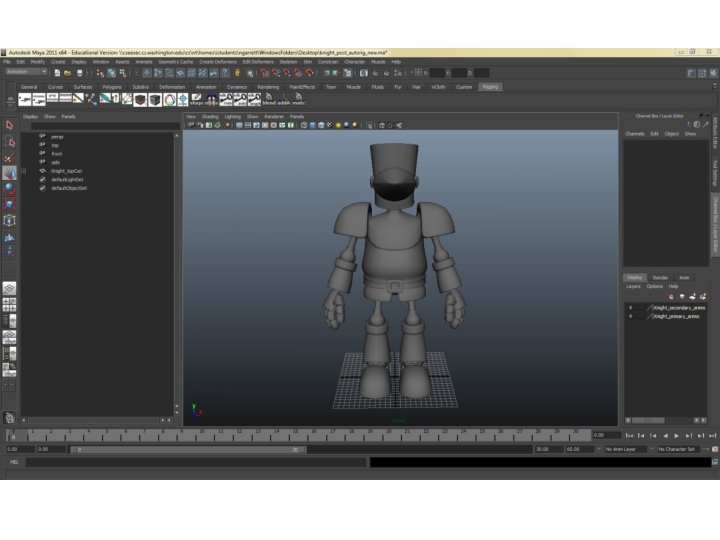
Task: Click the 'addA' shelf icon
Action: 283,100
